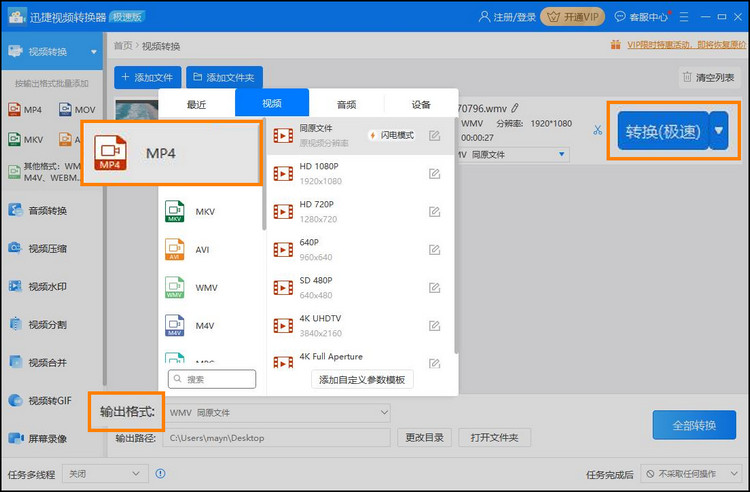The width and height of the screenshot is (750, 492).
Task: Click 清空列表 button
Action: [x=709, y=77]
